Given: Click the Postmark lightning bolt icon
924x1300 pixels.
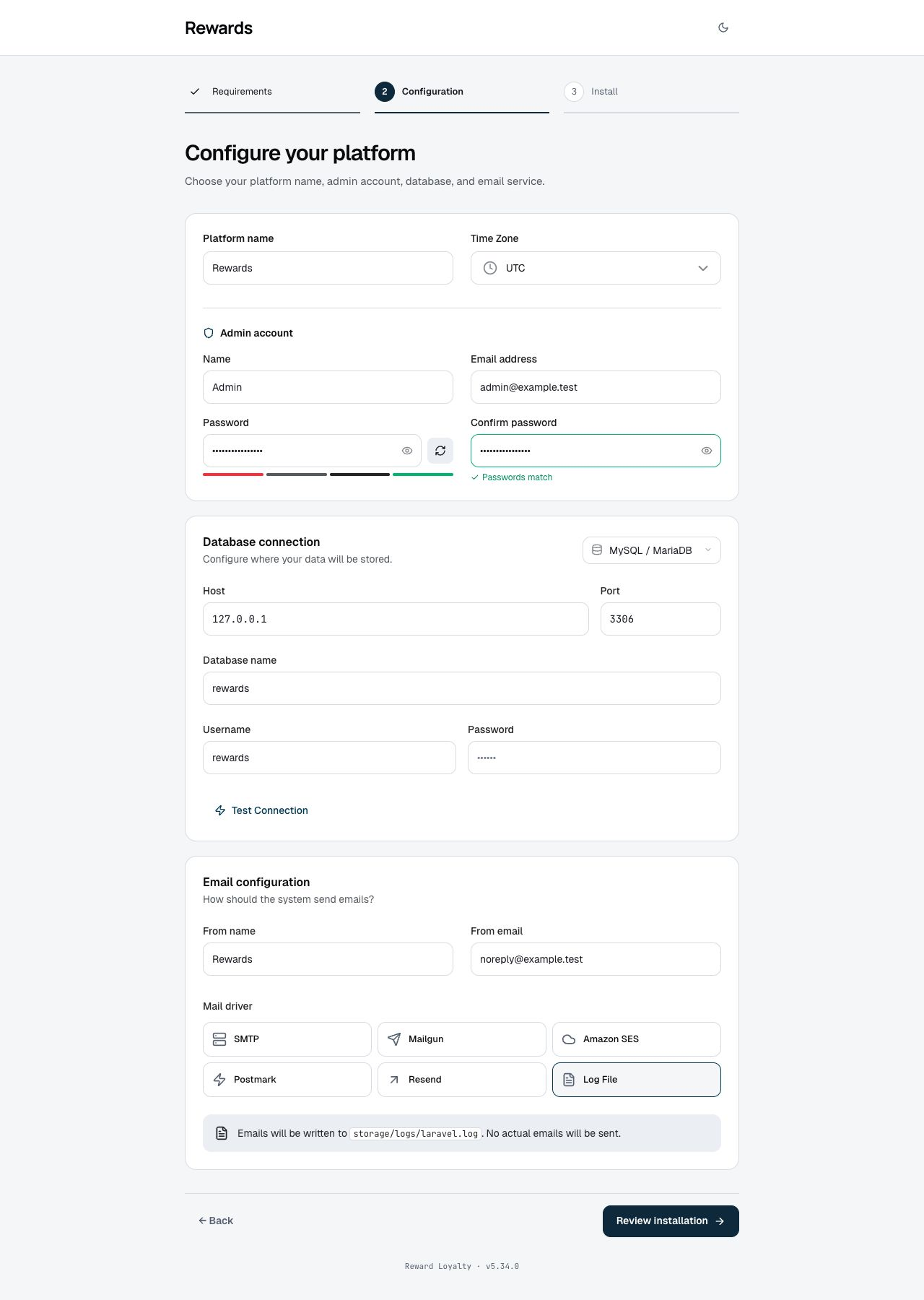Looking at the screenshot, I should 219,1080.
